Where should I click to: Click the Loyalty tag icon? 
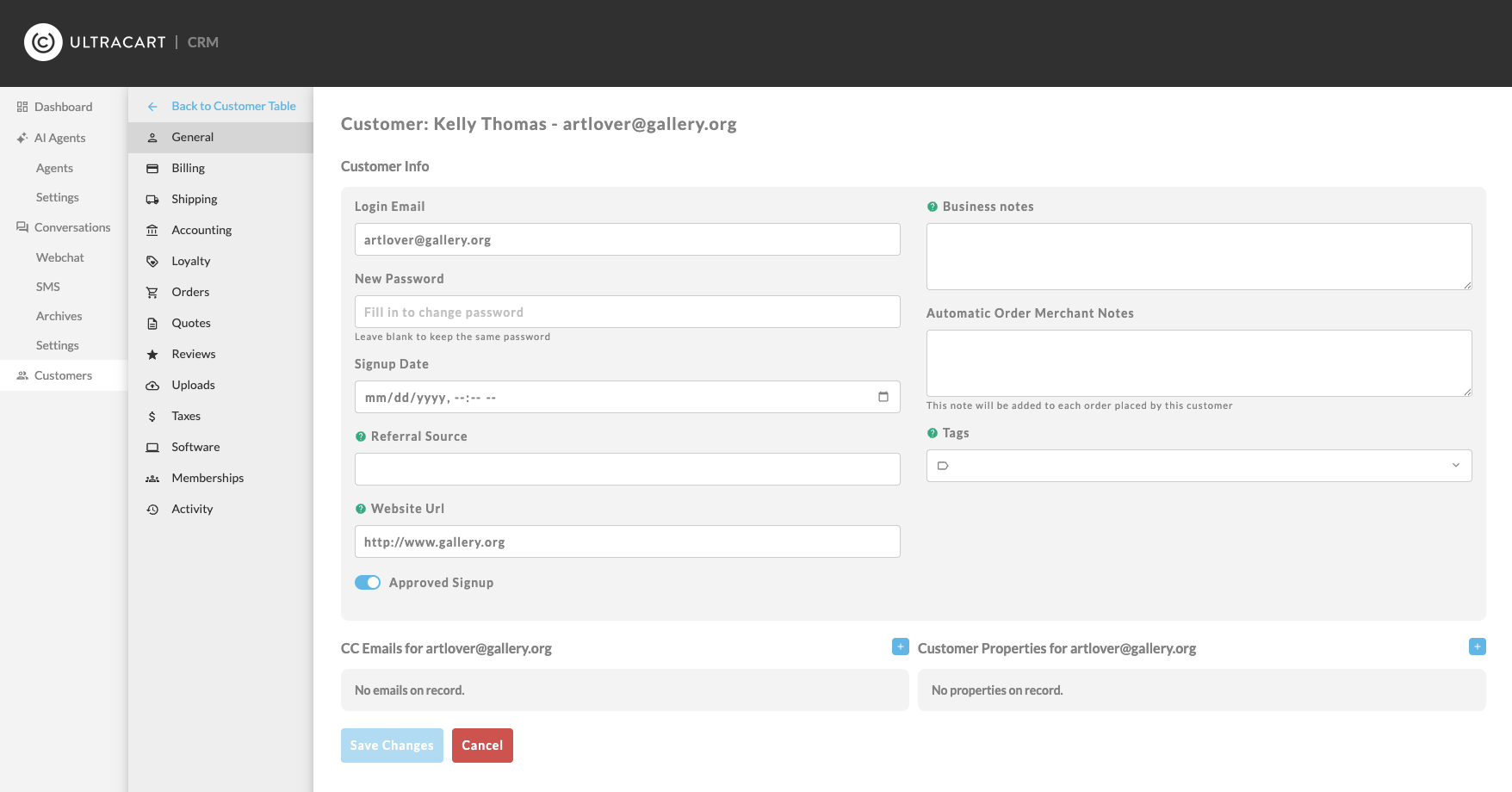[152, 262]
